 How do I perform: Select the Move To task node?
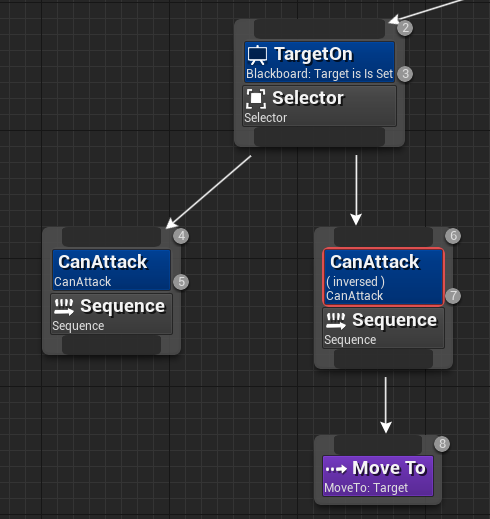click(378, 476)
